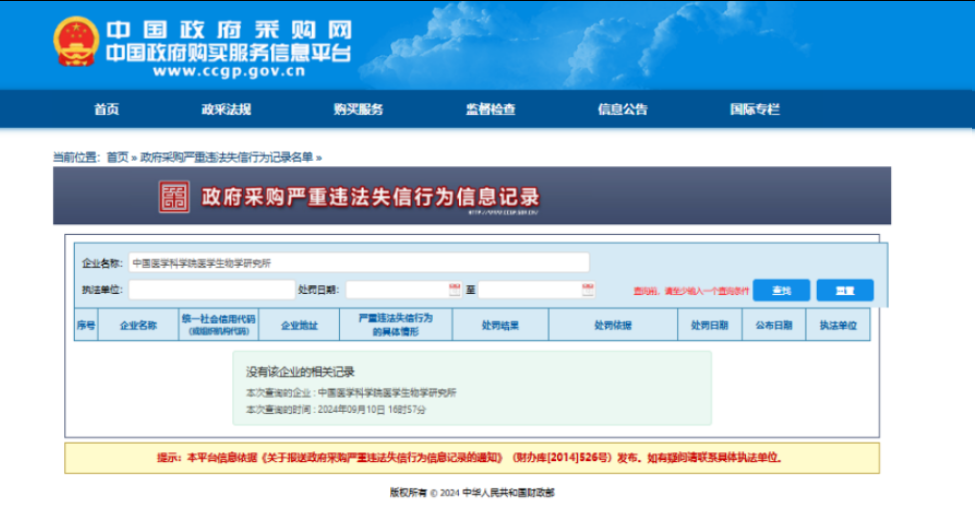Click the 序号 column header
The width and height of the screenshot is (975, 509).
[86, 325]
